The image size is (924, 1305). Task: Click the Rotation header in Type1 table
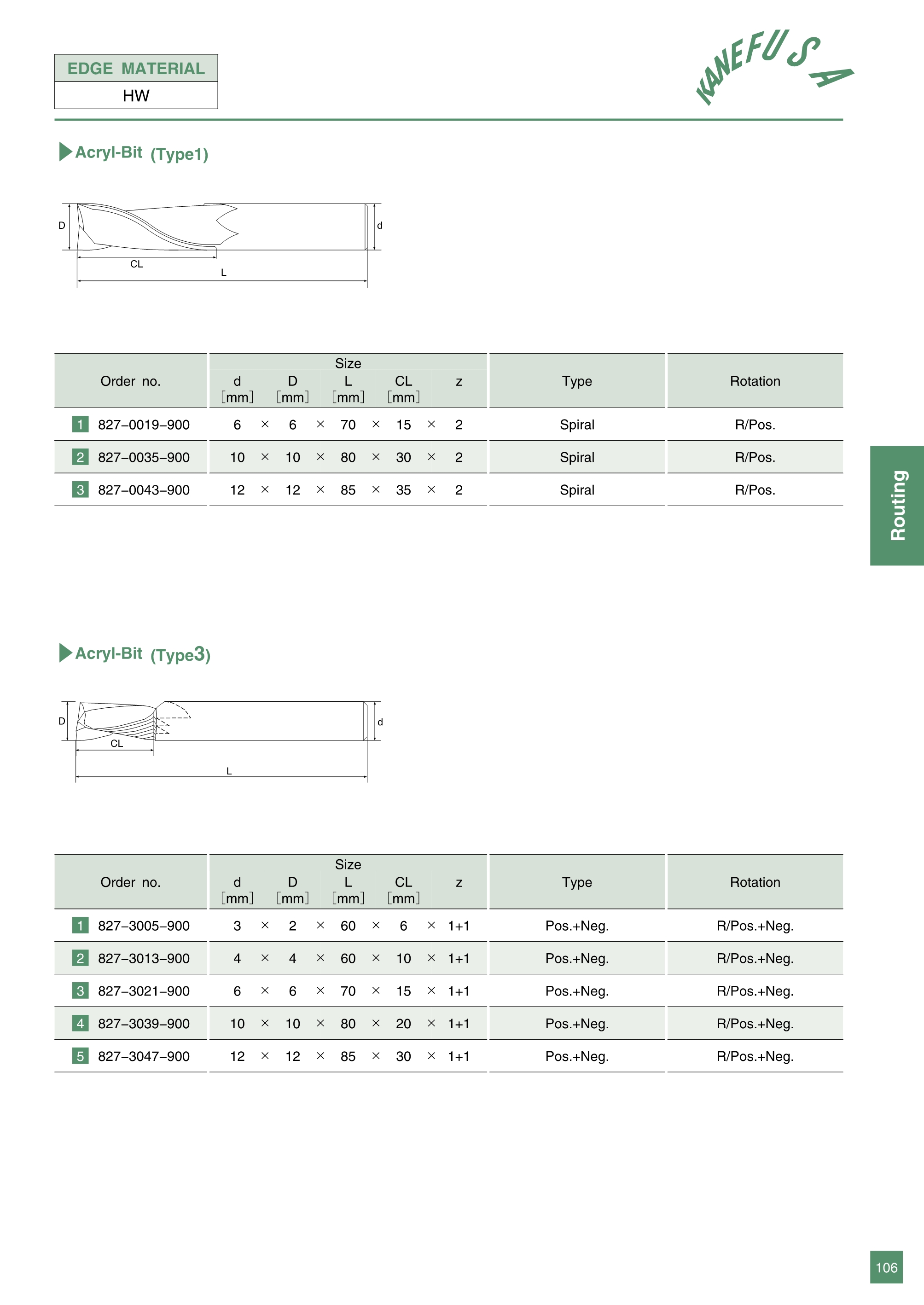pos(755,381)
